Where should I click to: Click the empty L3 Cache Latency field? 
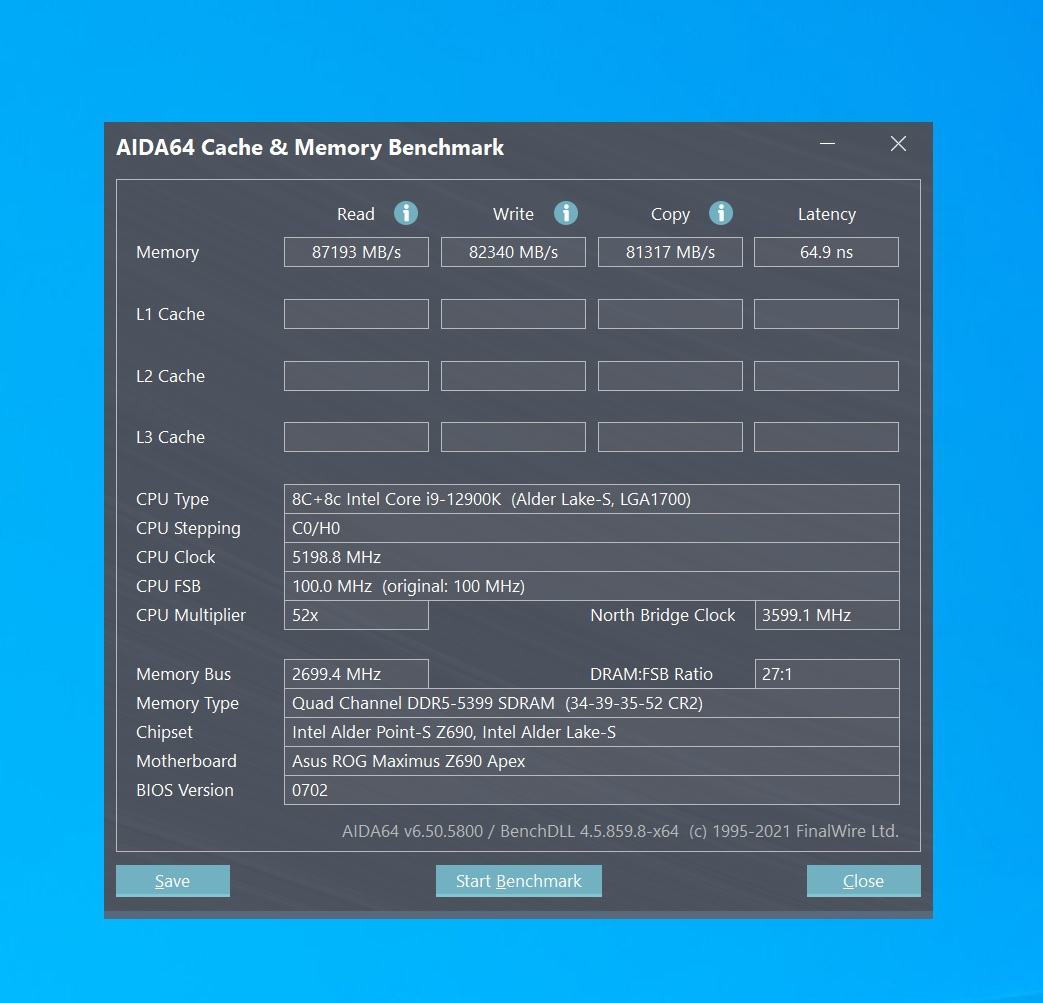[x=826, y=437]
